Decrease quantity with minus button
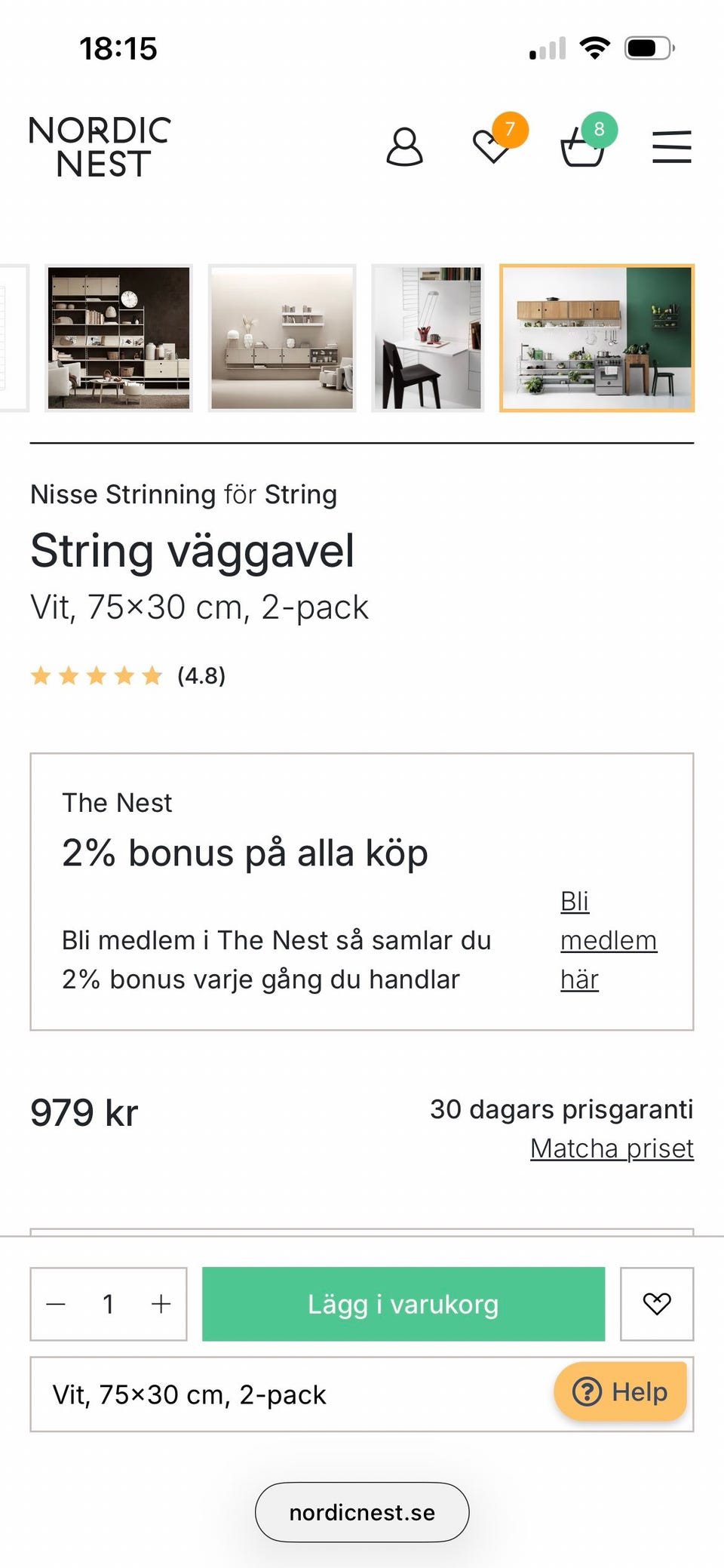 coord(57,1304)
